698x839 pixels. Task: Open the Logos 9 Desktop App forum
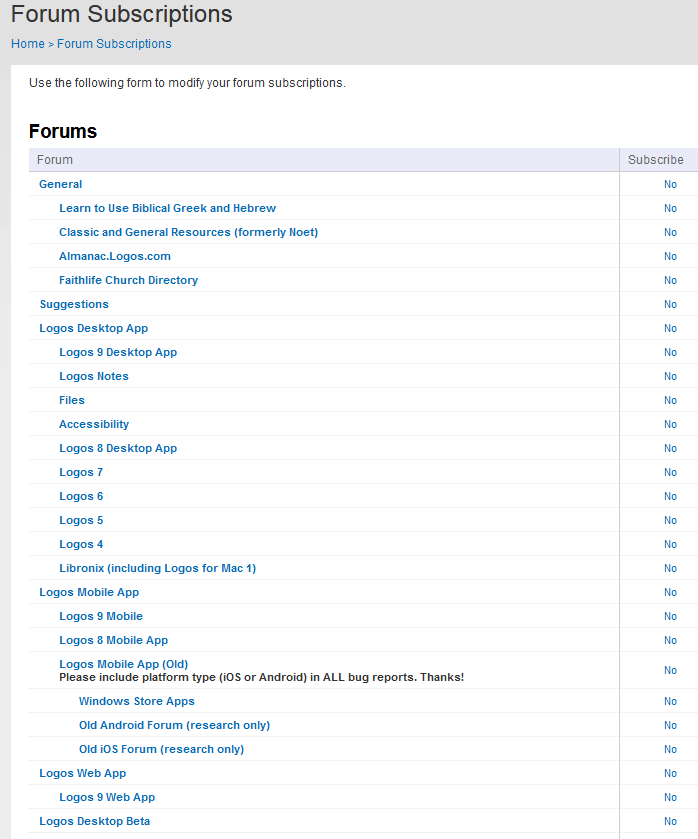(118, 352)
